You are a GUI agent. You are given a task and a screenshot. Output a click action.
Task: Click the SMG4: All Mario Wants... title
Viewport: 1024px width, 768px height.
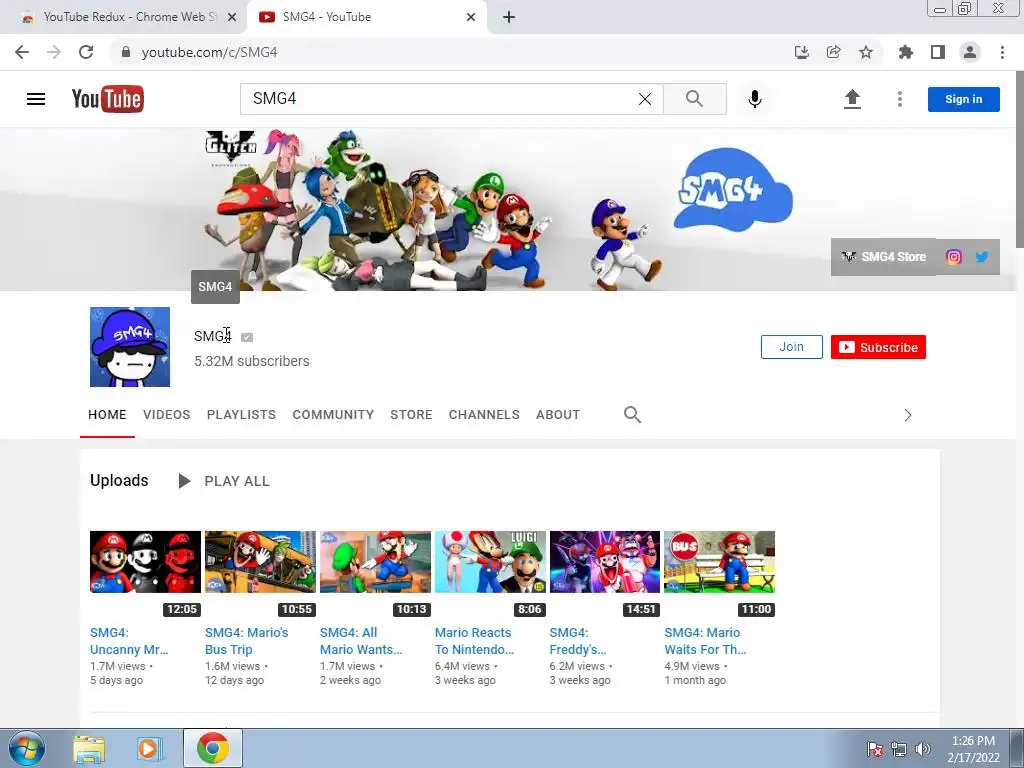pos(360,641)
